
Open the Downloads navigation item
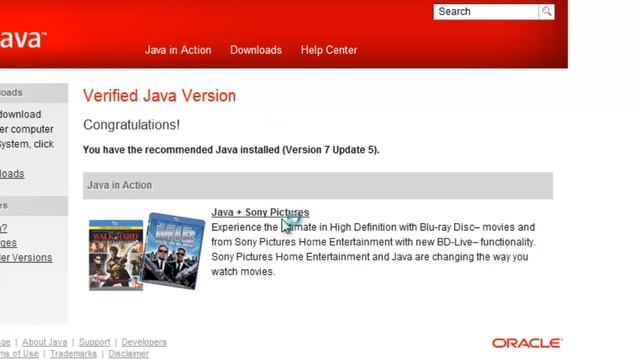tap(256, 50)
